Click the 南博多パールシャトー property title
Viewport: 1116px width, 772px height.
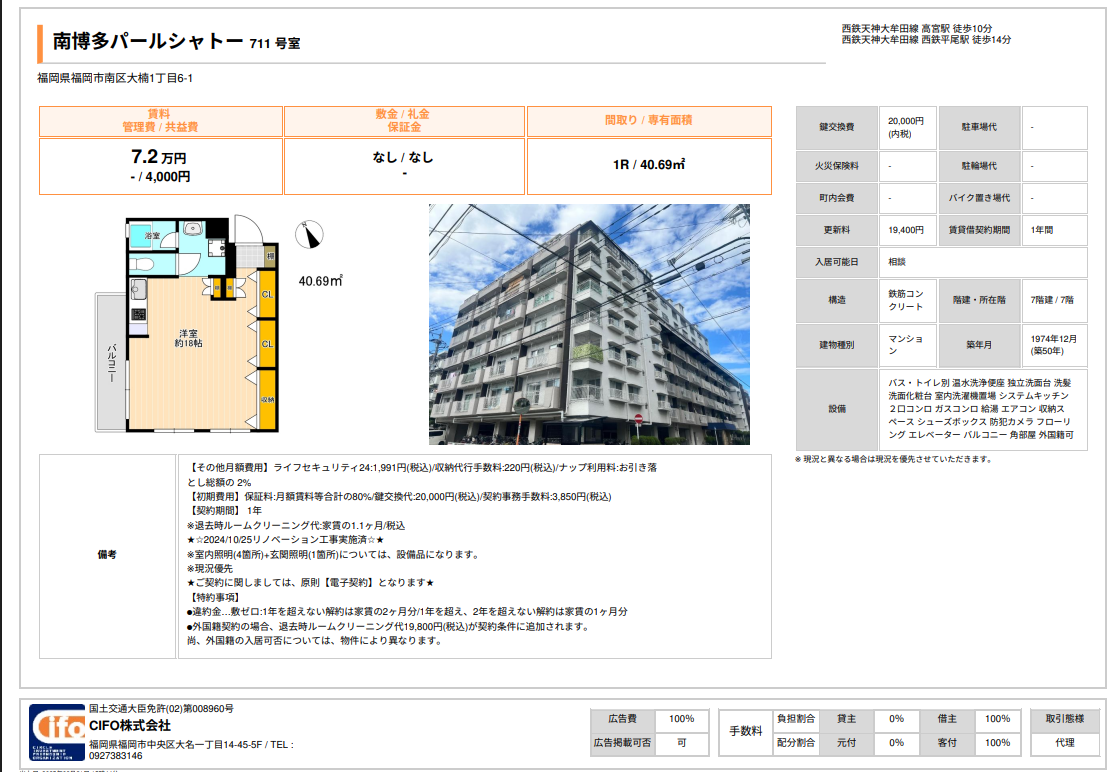point(148,42)
